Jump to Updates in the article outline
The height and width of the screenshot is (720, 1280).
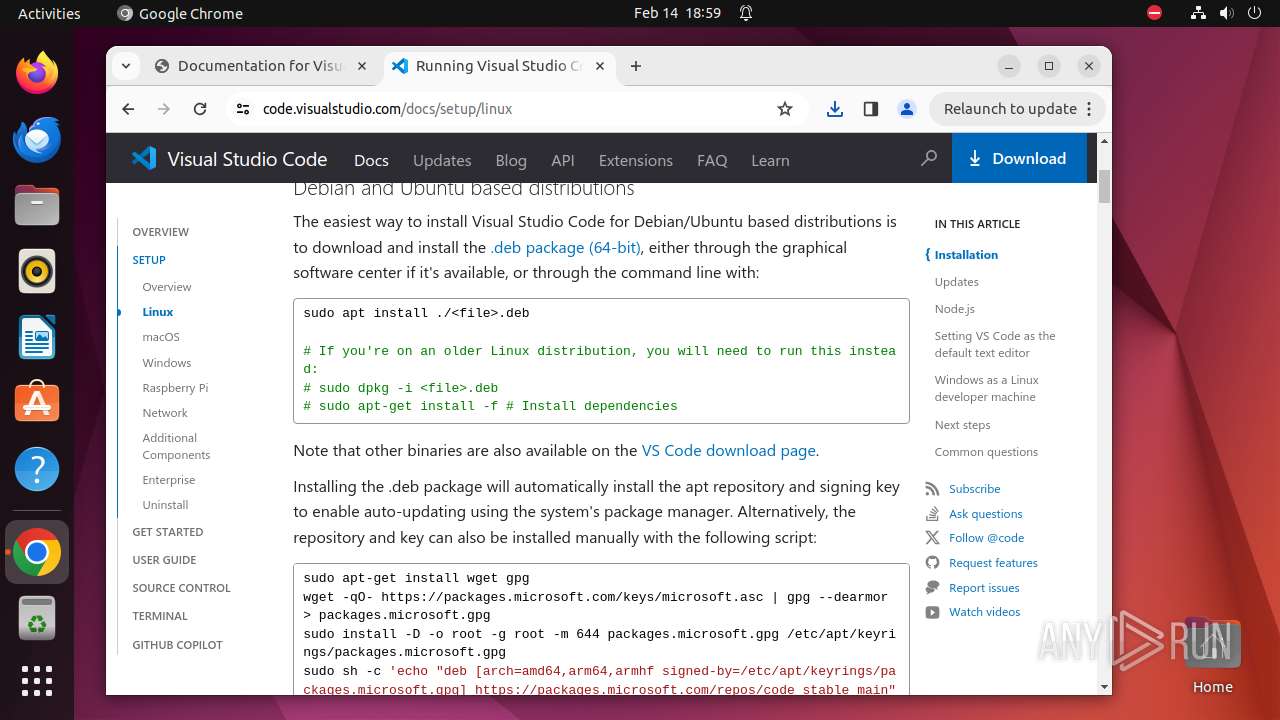coord(957,282)
